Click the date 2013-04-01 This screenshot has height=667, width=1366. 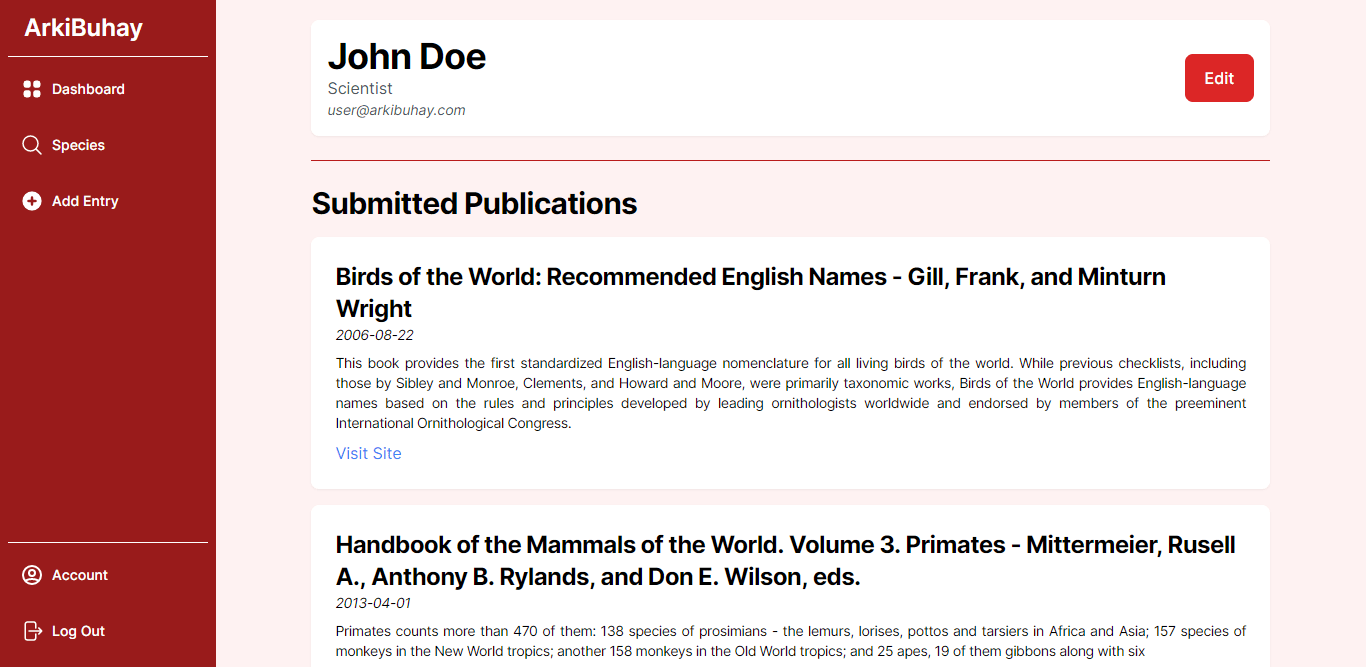(x=373, y=603)
